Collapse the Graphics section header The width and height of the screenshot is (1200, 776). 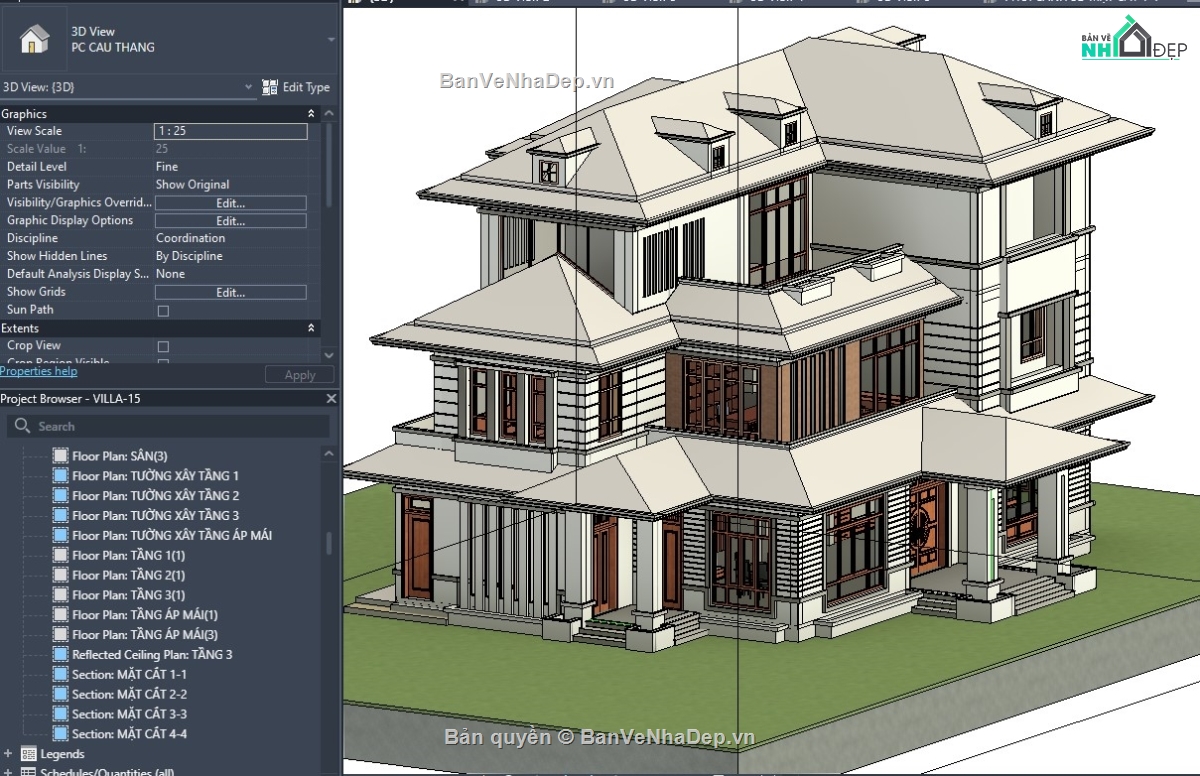[310, 113]
